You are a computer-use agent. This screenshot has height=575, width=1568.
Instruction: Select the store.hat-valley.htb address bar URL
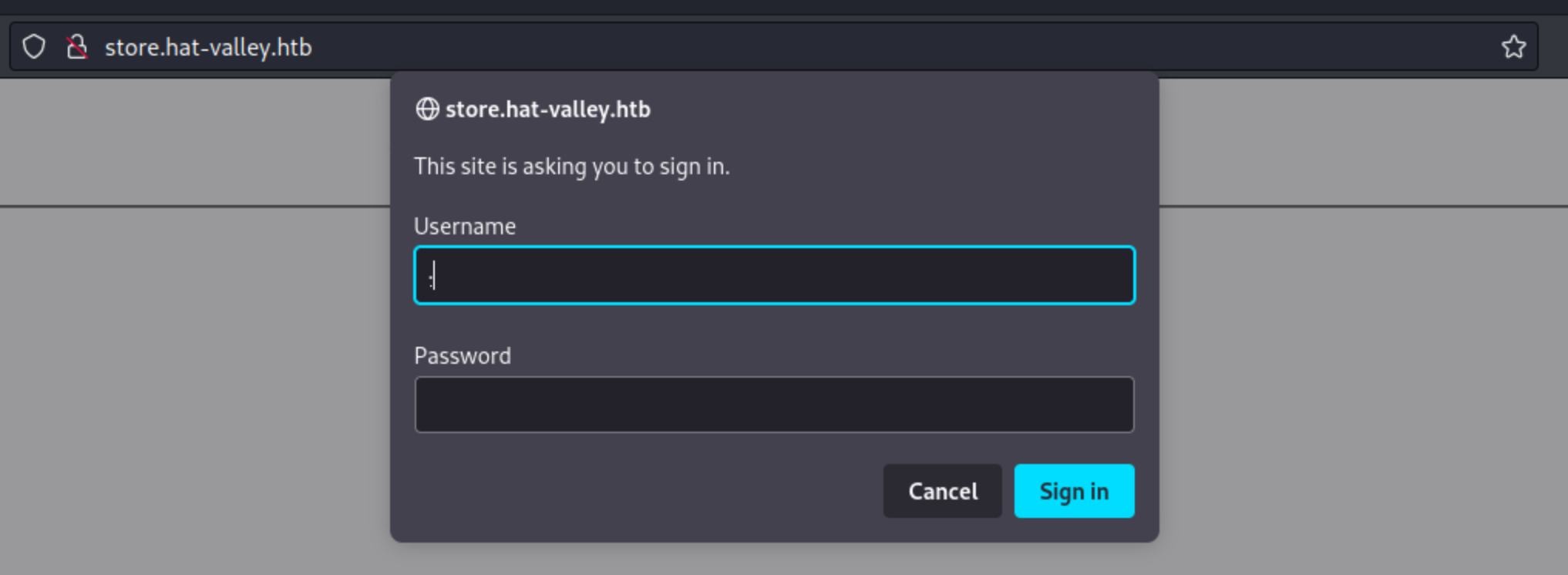(208, 48)
